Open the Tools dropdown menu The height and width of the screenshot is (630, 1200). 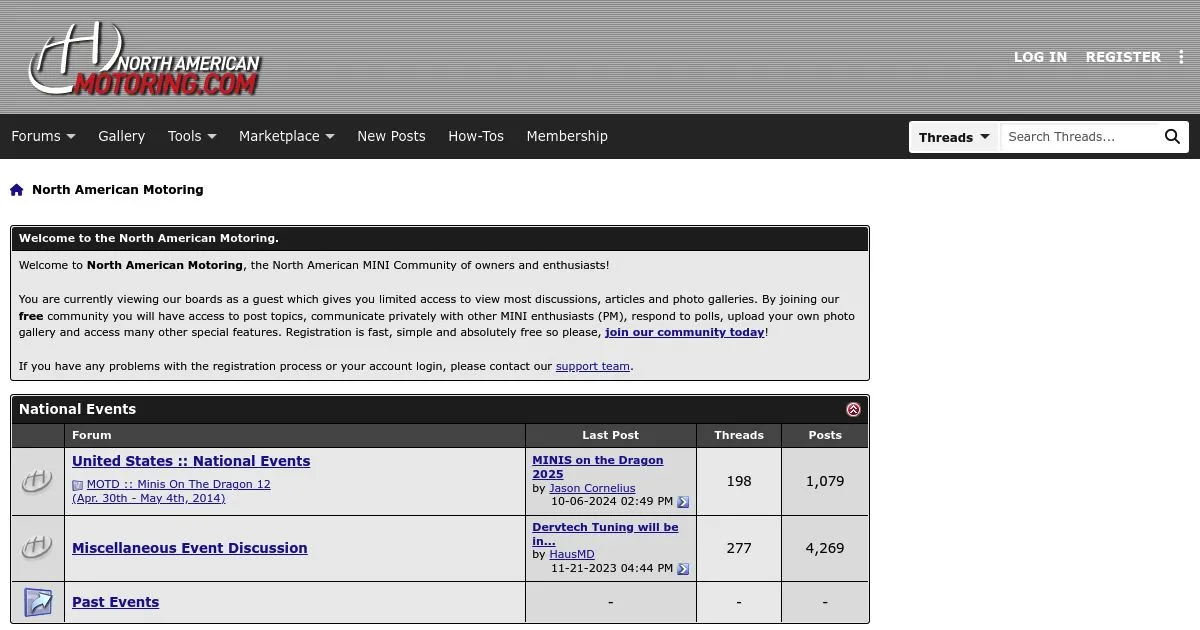click(x=192, y=136)
